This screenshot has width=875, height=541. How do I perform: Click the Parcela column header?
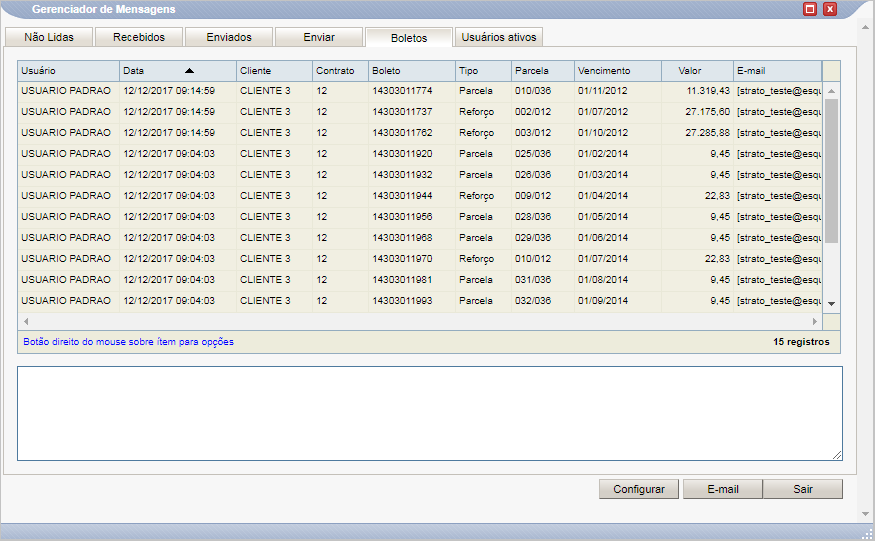point(542,71)
